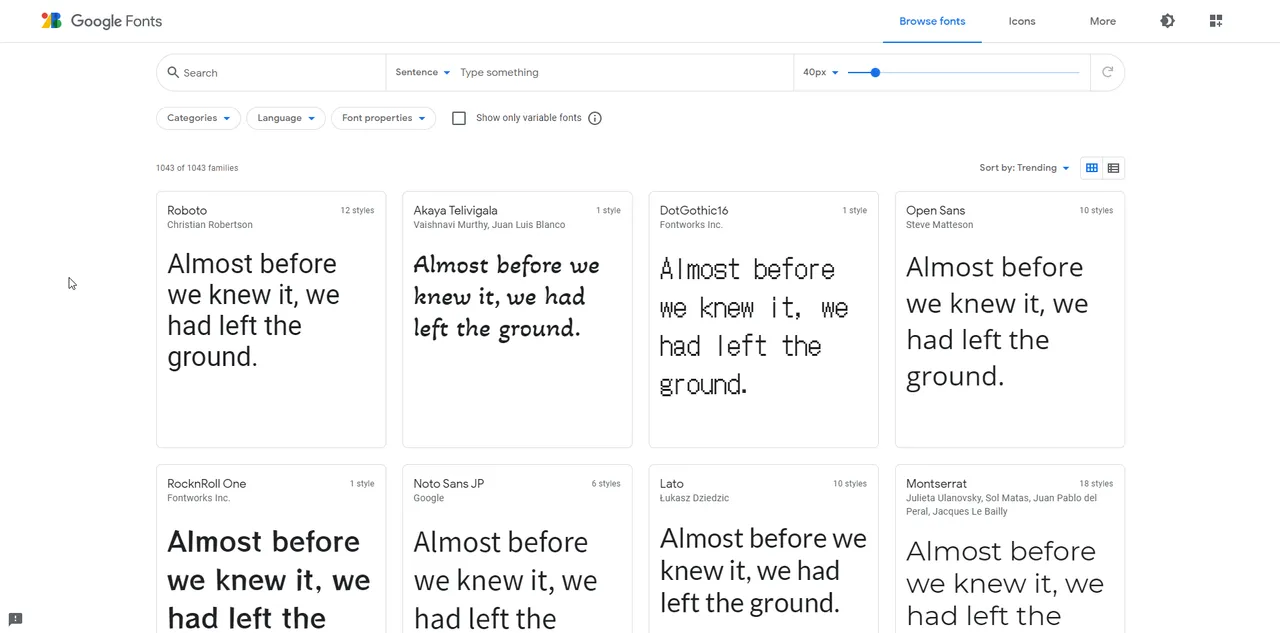Open the RocknRoll One font card
The height and width of the screenshot is (633, 1280).
tap(271, 549)
